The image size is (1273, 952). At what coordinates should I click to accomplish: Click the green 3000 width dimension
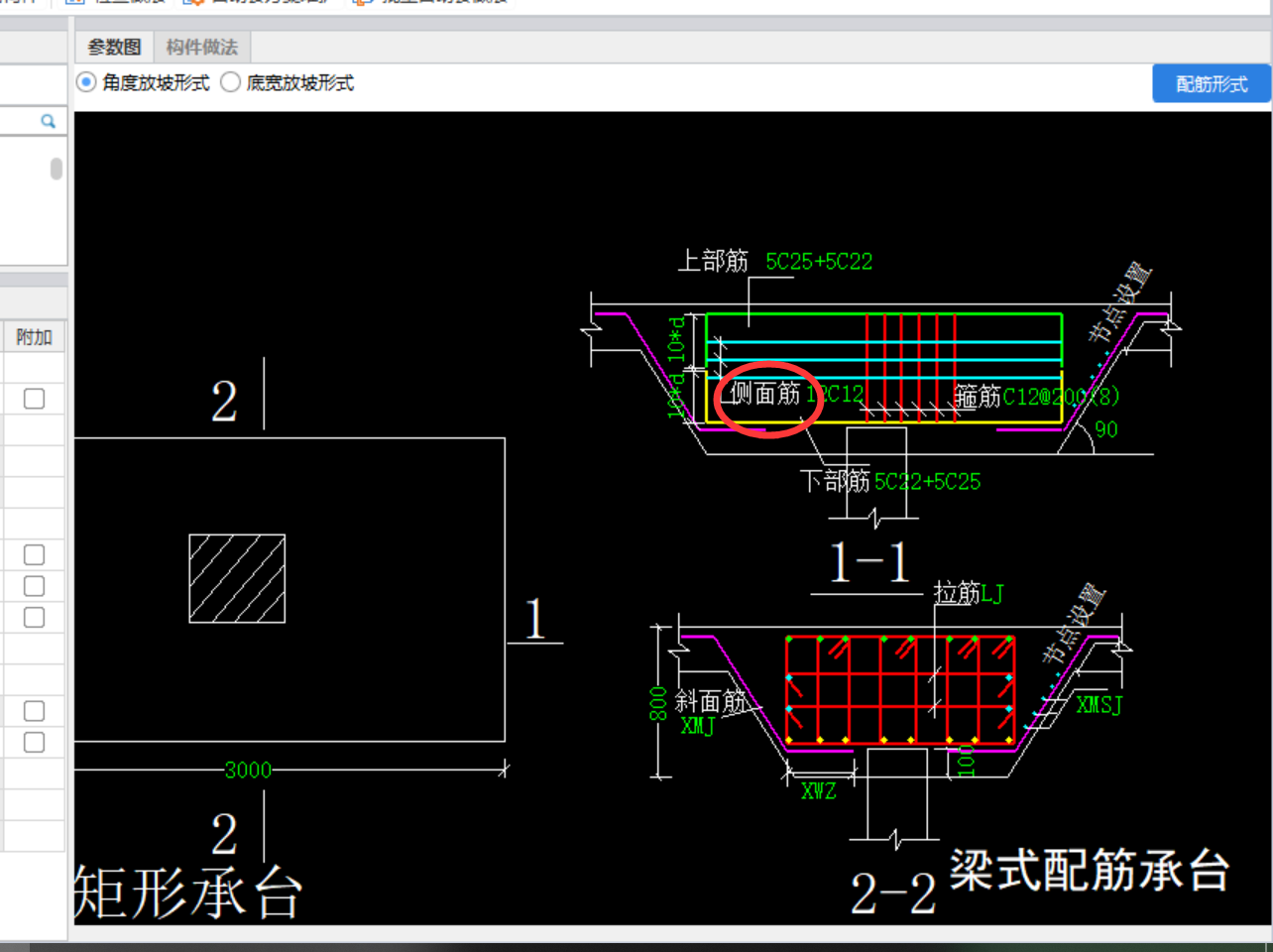[247, 770]
